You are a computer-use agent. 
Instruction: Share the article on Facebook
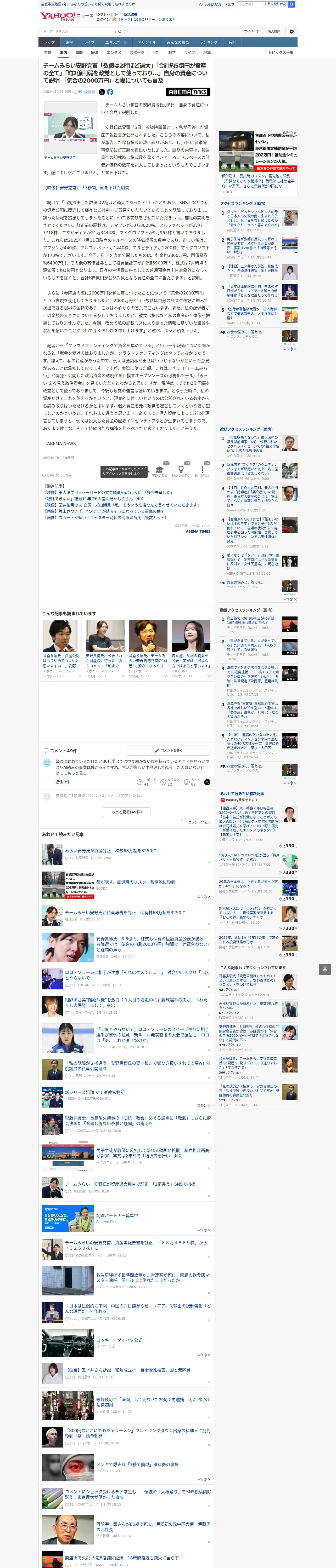[x=110, y=92]
